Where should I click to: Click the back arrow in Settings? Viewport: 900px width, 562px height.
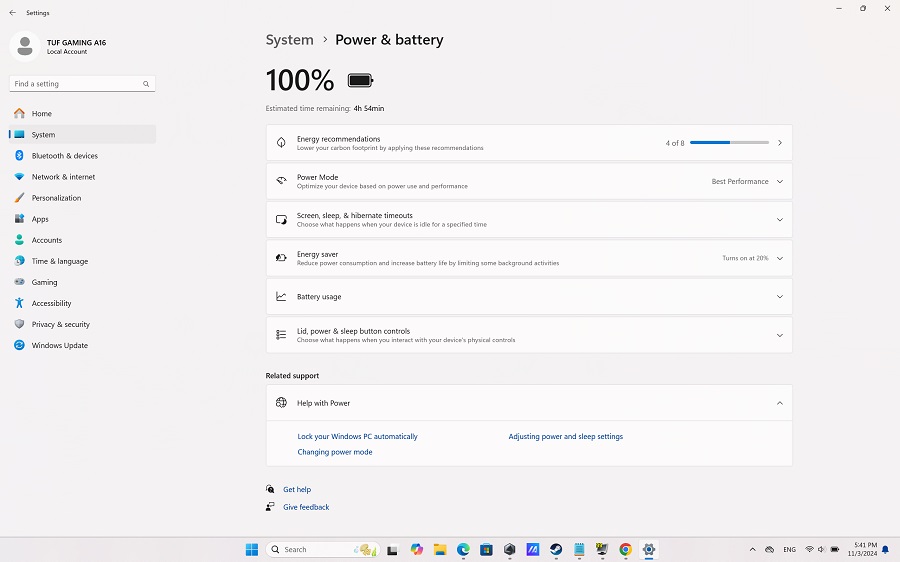[x=12, y=13]
